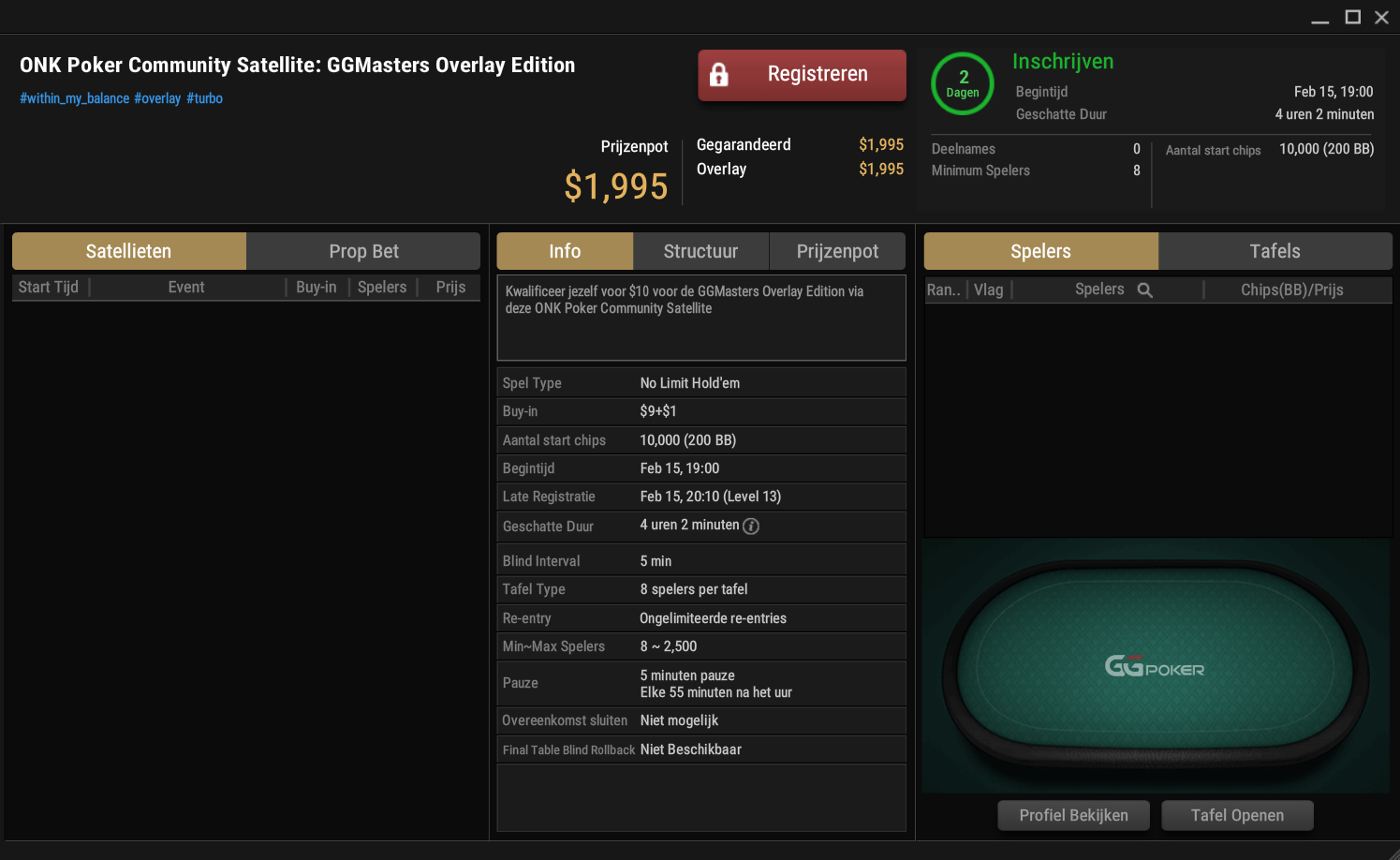The height and width of the screenshot is (860, 1400).
Task: Maximize the tournament lobby window
Action: (1352, 17)
